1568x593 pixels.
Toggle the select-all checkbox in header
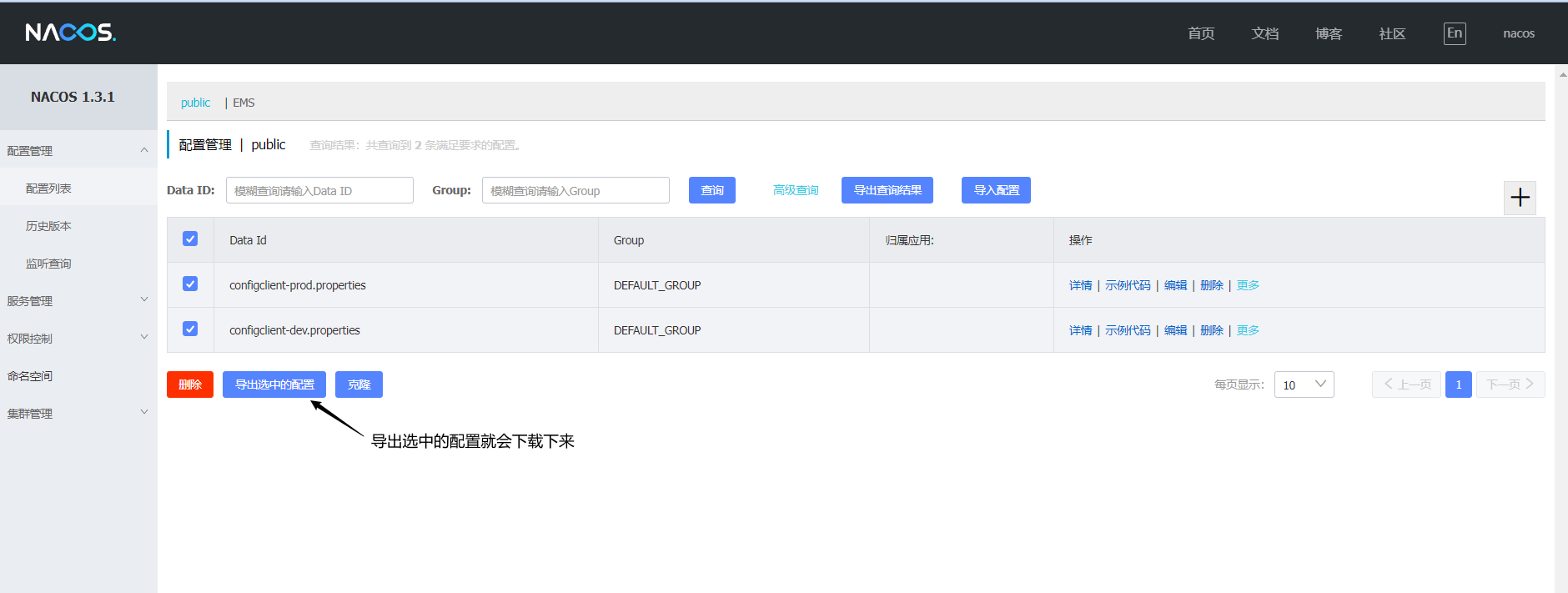click(190, 239)
